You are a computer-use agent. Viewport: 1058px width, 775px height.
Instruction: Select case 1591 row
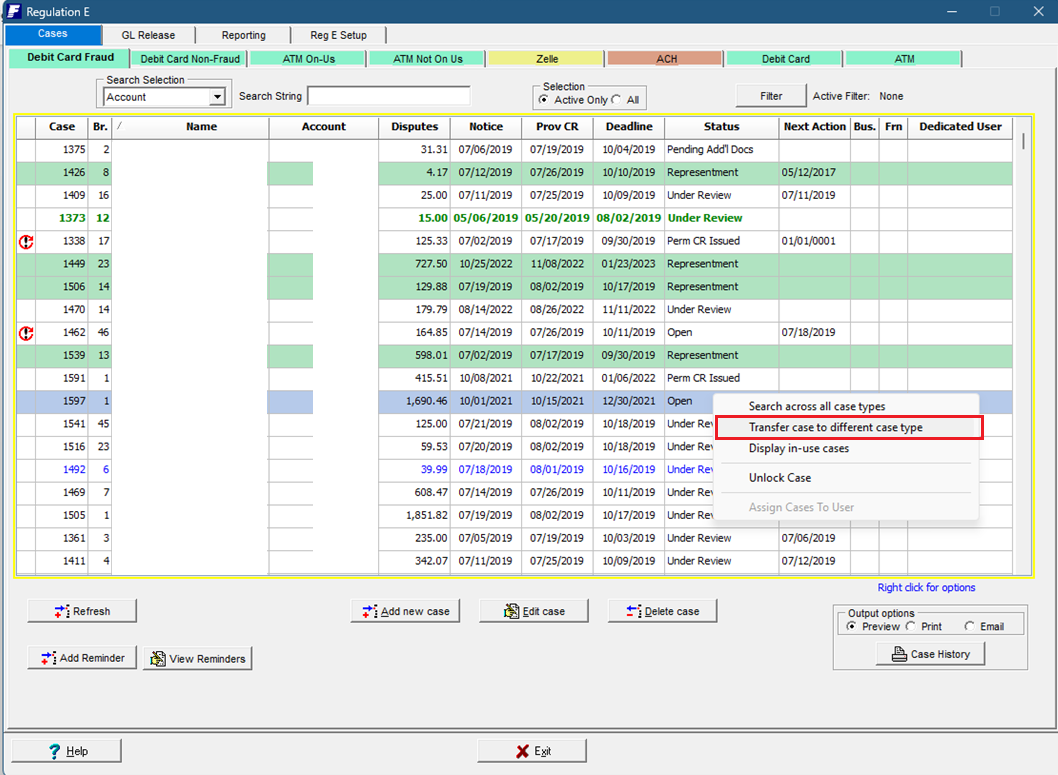(514, 378)
